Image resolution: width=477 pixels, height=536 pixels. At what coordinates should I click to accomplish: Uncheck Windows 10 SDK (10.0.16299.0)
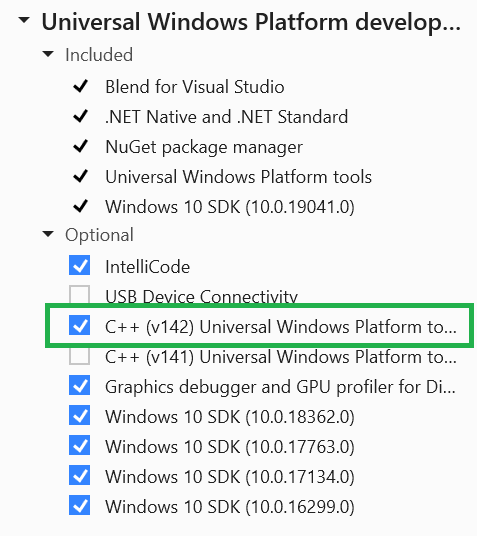[79, 505]
